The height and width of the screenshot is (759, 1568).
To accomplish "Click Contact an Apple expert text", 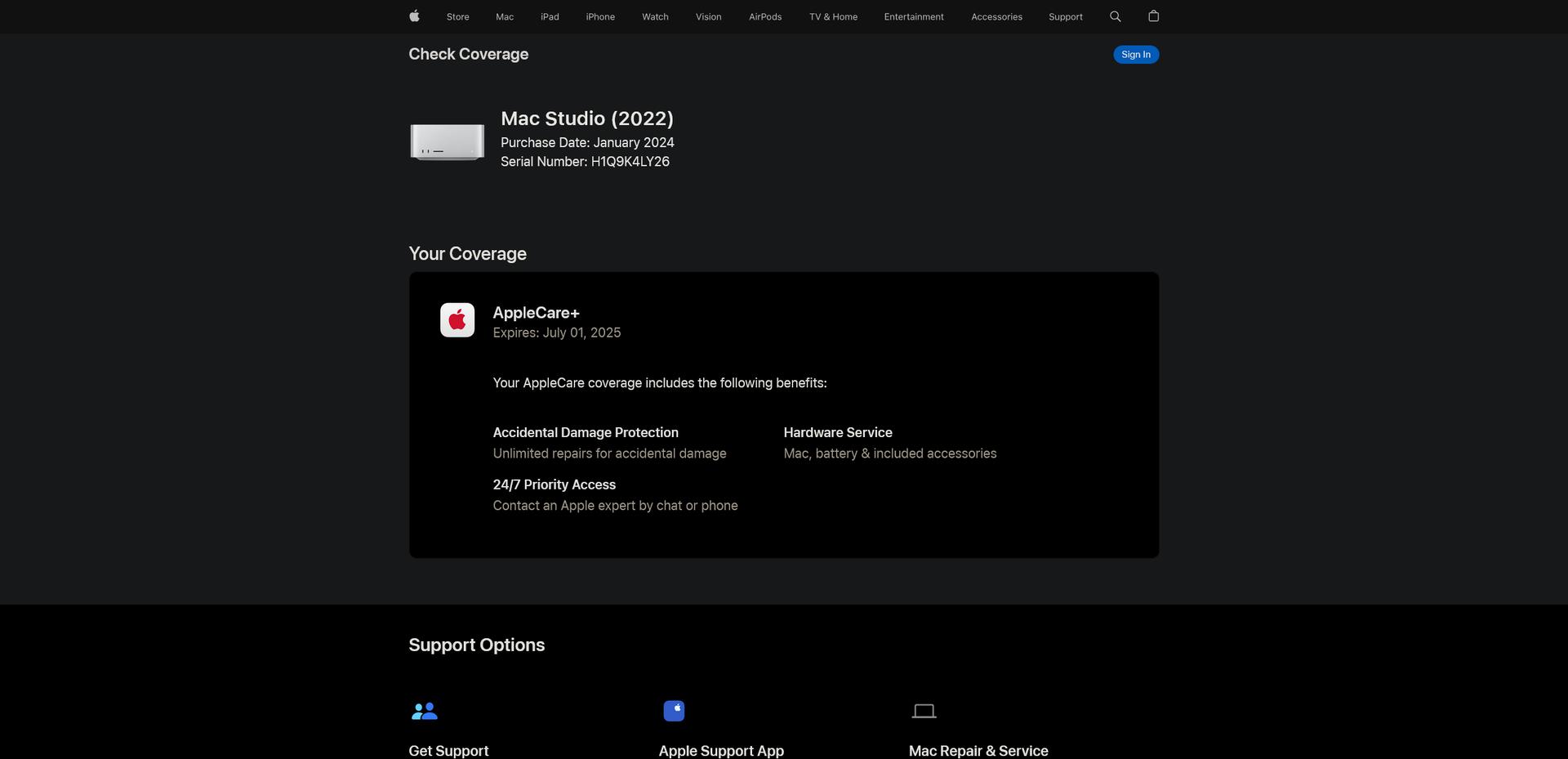I will click(x=615, y=506).
